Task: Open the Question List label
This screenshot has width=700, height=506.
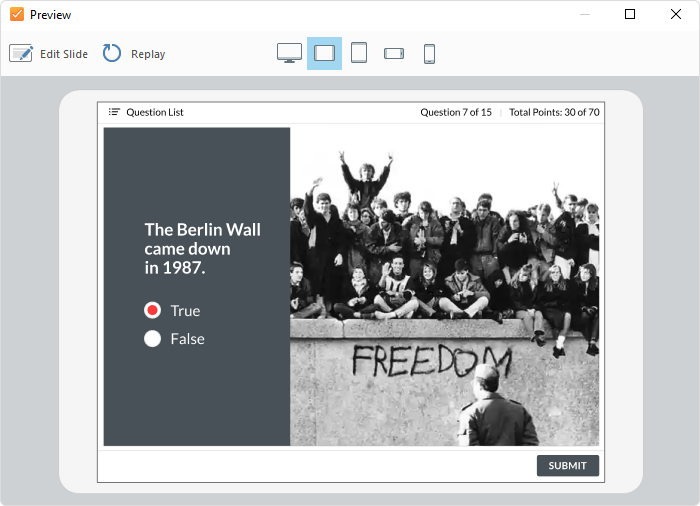Action: coord(154,112)
